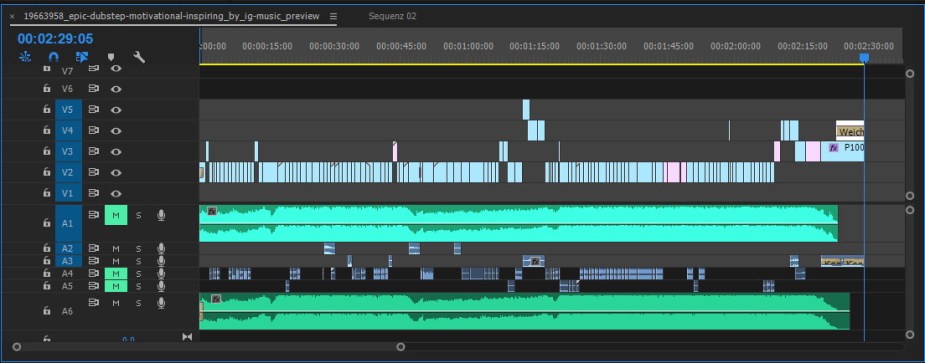Solo audio track A6
The width and height of the screenshot is (925, 363).
click(x=139, y=303)
